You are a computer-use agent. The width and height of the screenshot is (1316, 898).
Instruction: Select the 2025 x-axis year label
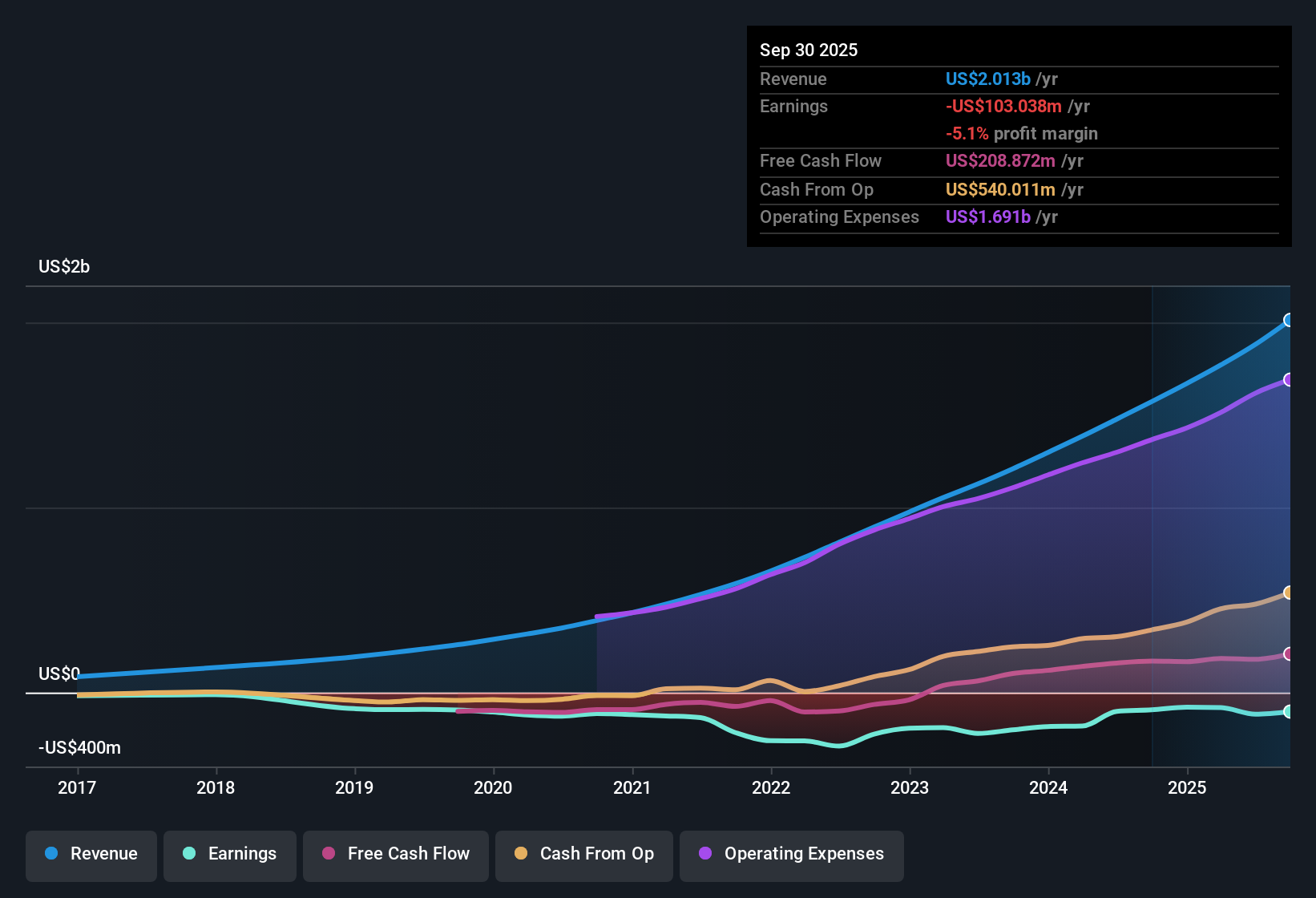(1187, 787)
